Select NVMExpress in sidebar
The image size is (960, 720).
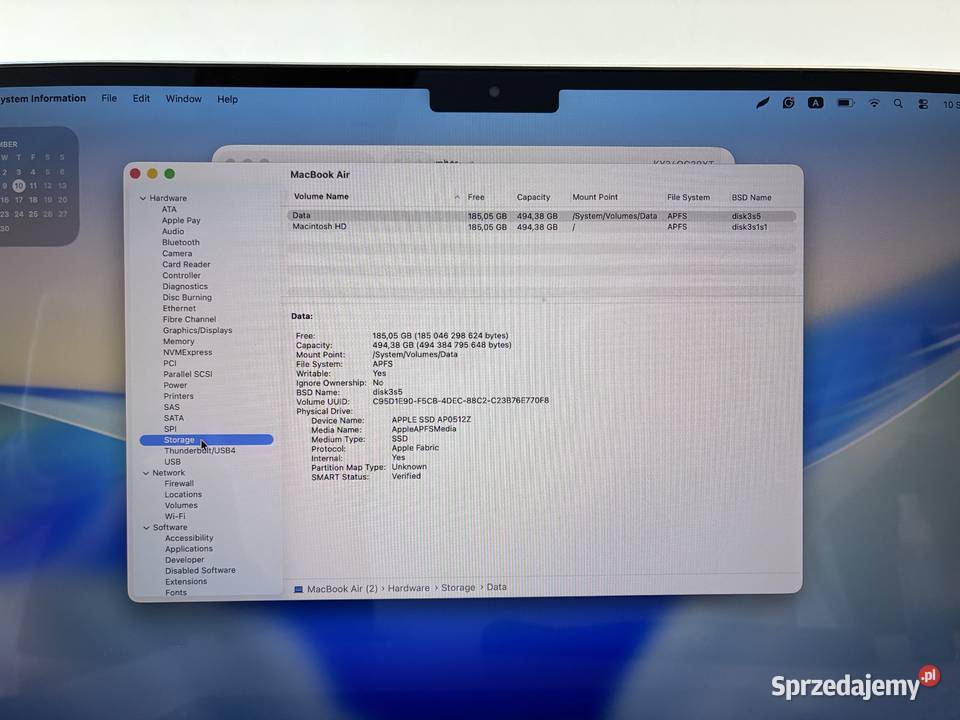pyautogui.click(x=187, y=353)
